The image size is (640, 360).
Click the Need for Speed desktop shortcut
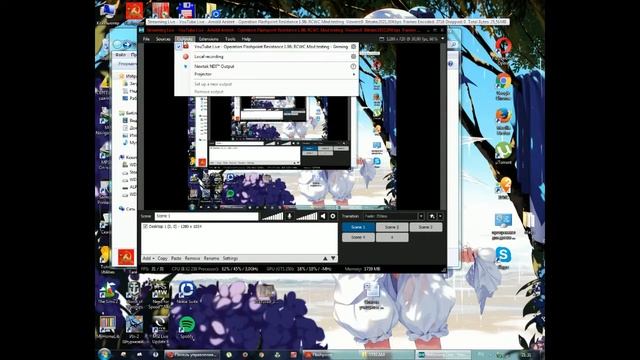click(160, 295)
